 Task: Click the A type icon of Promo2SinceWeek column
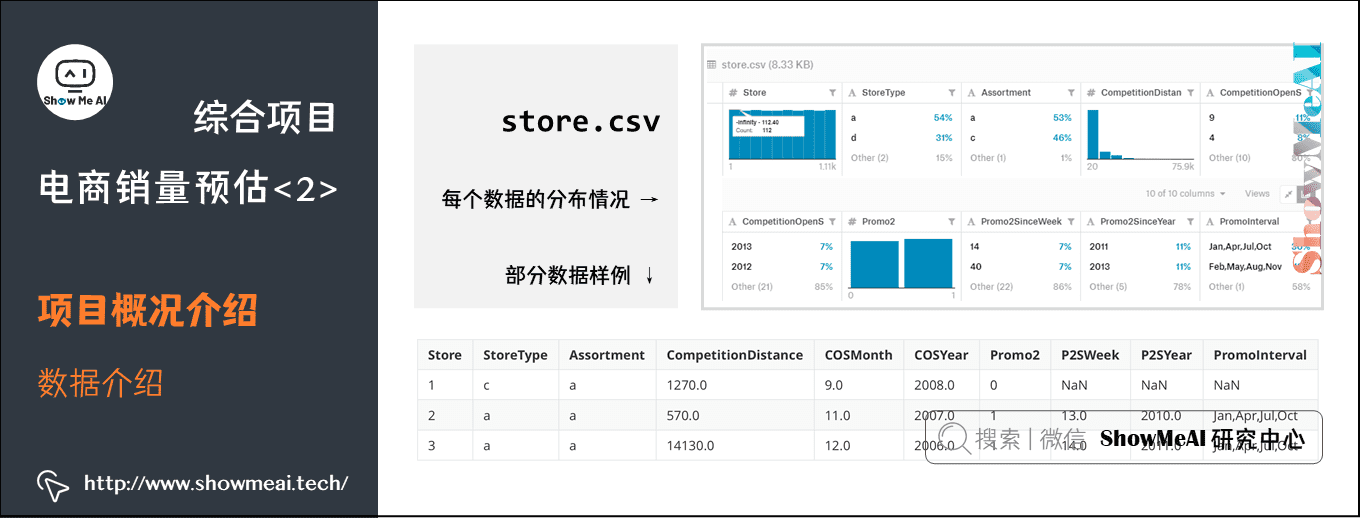972,222
